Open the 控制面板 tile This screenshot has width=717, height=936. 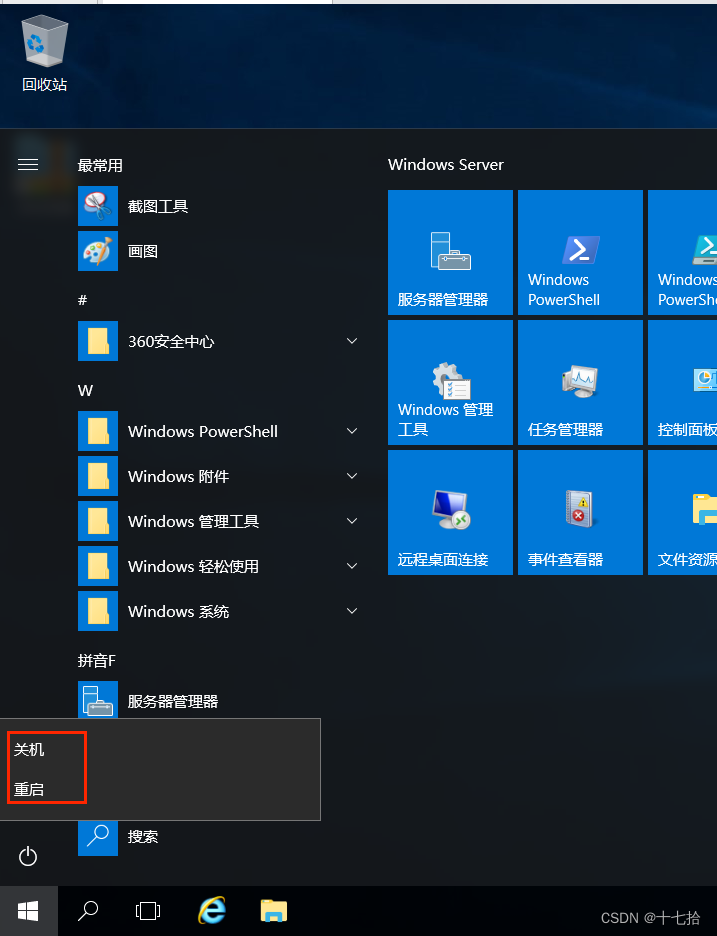pos(682,383)
